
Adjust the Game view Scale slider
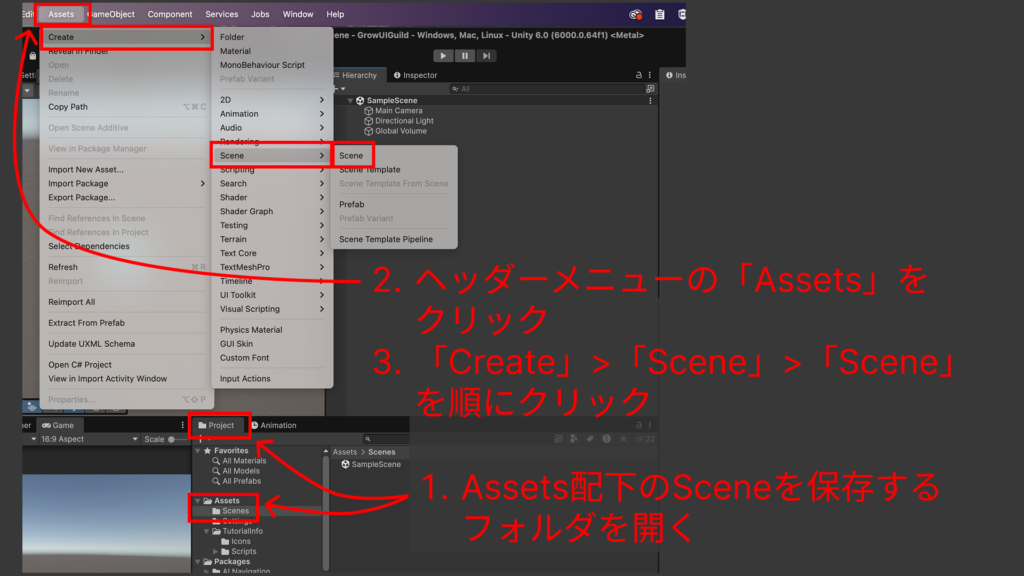[x=173, y=439]
